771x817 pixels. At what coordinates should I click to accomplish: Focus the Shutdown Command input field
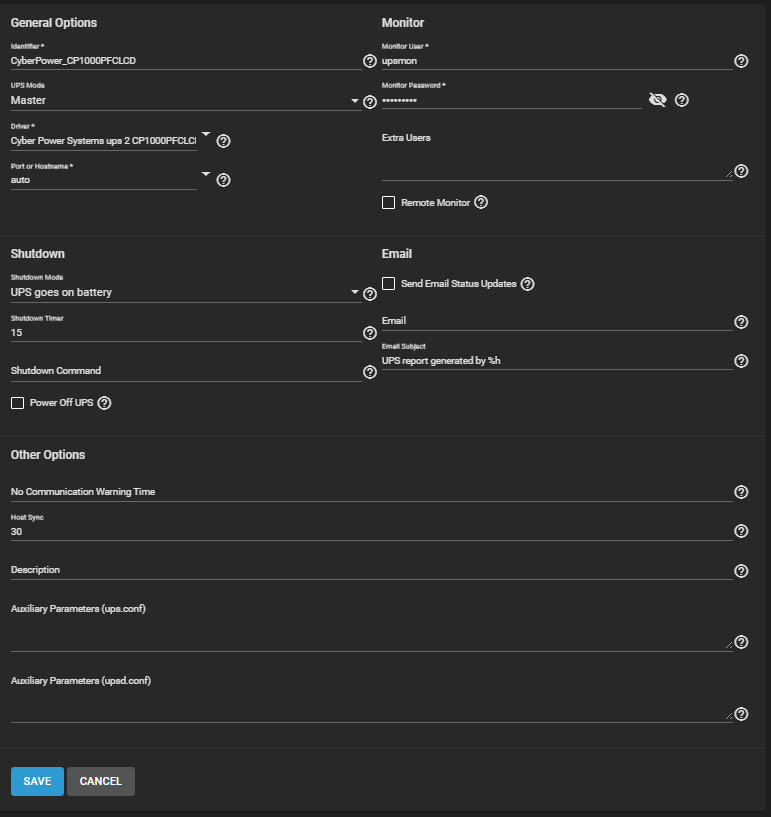coord(186,371)
